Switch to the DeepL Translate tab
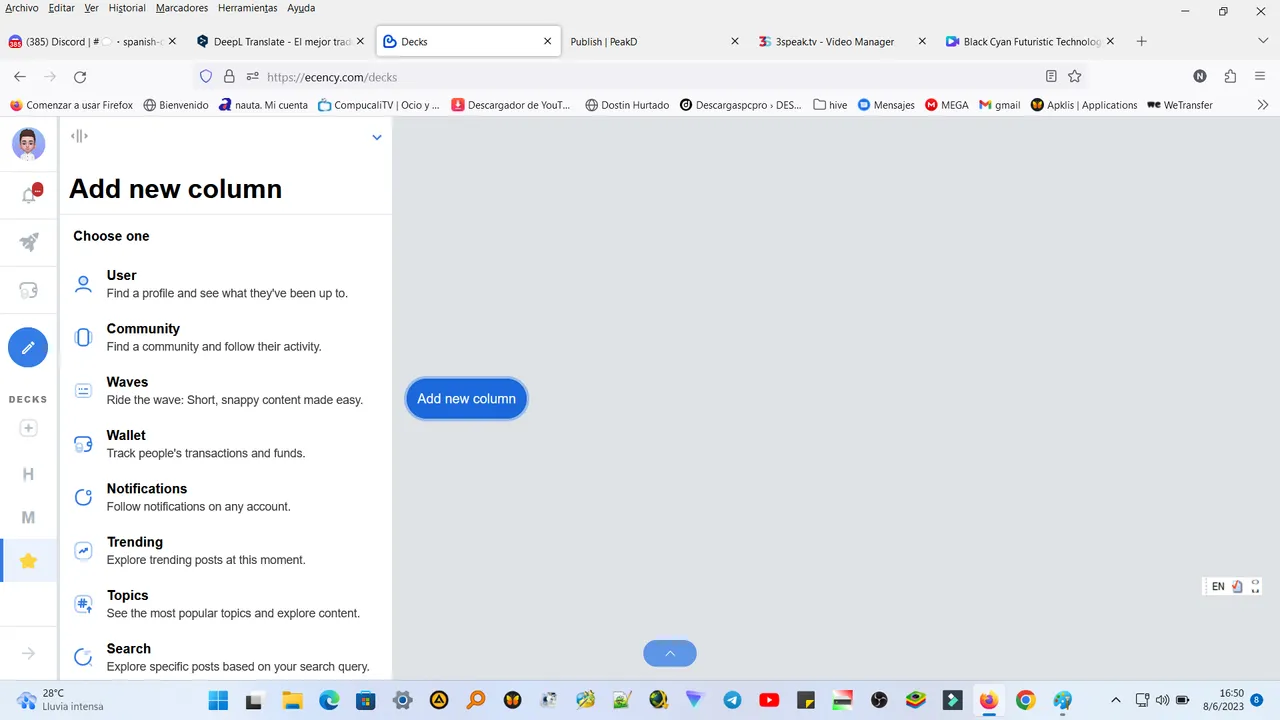This screenshot has width=1280, height=720. pos(280,42)
